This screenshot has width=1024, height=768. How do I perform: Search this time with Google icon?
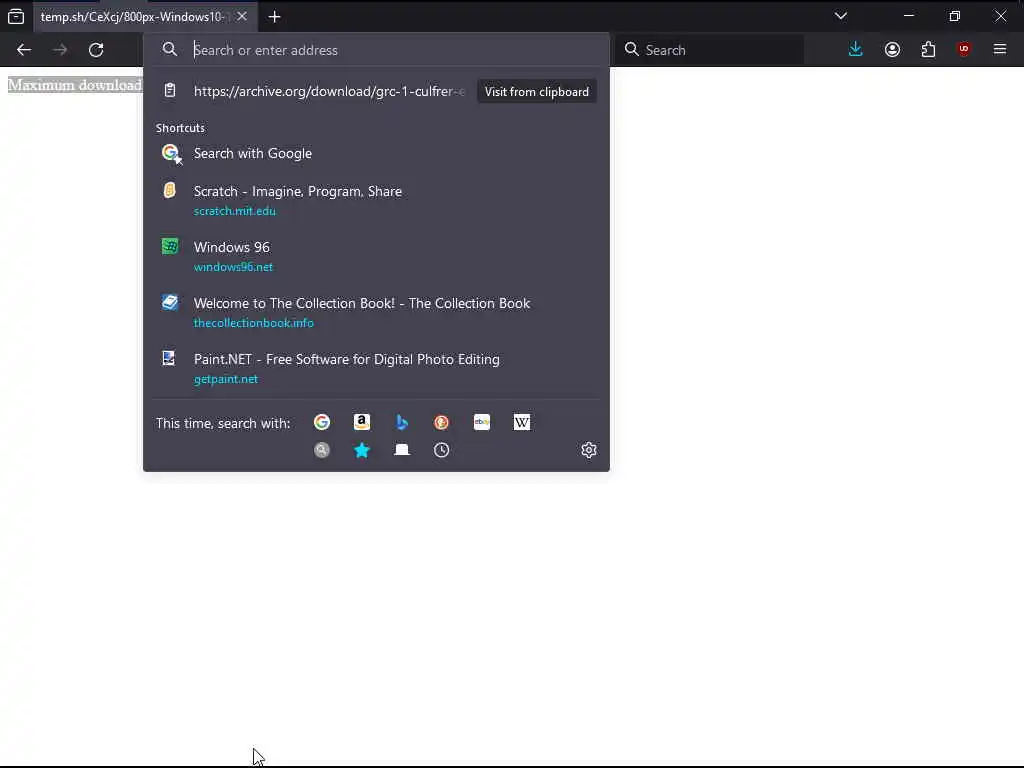tap(322, 422)
